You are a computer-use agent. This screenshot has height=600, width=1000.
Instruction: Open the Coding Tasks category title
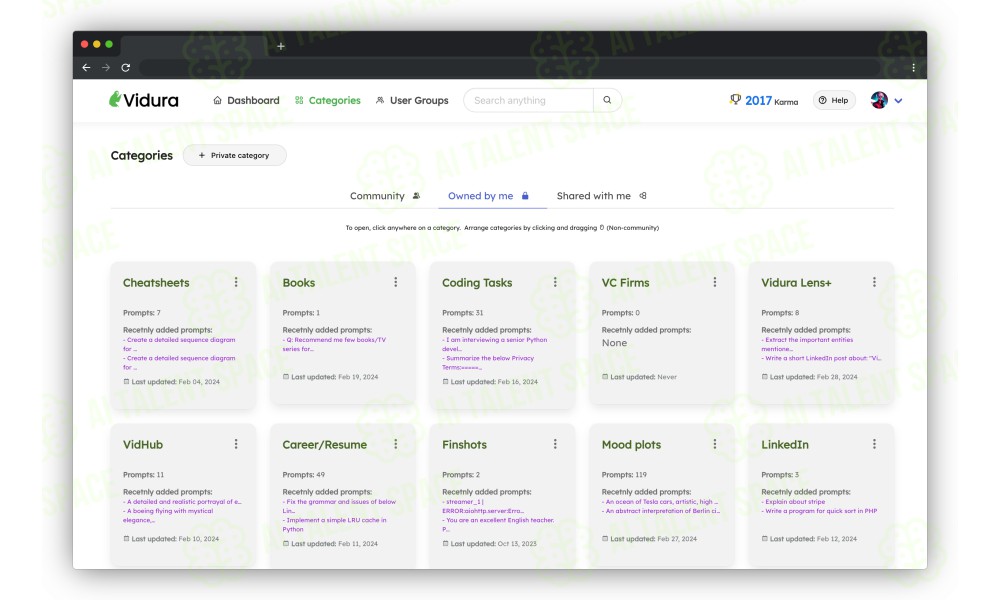click(x=477, y=282)
